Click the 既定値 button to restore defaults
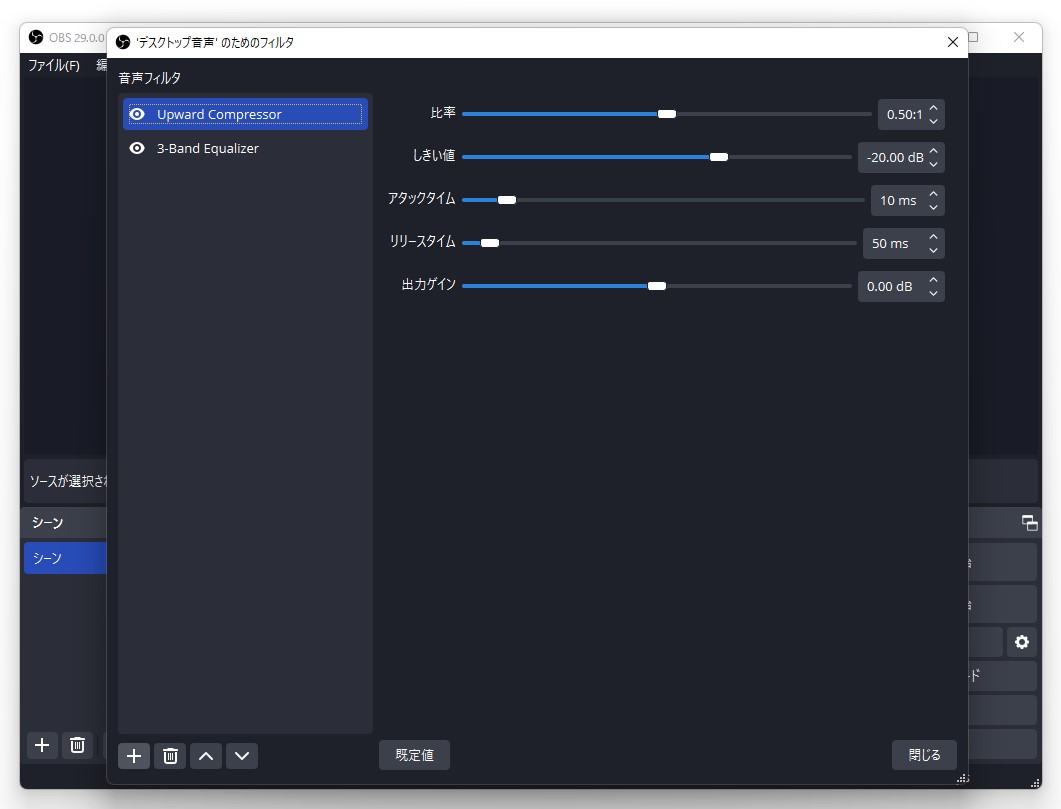This screenshot has height=809, width=1061. [x=414, y=755]
